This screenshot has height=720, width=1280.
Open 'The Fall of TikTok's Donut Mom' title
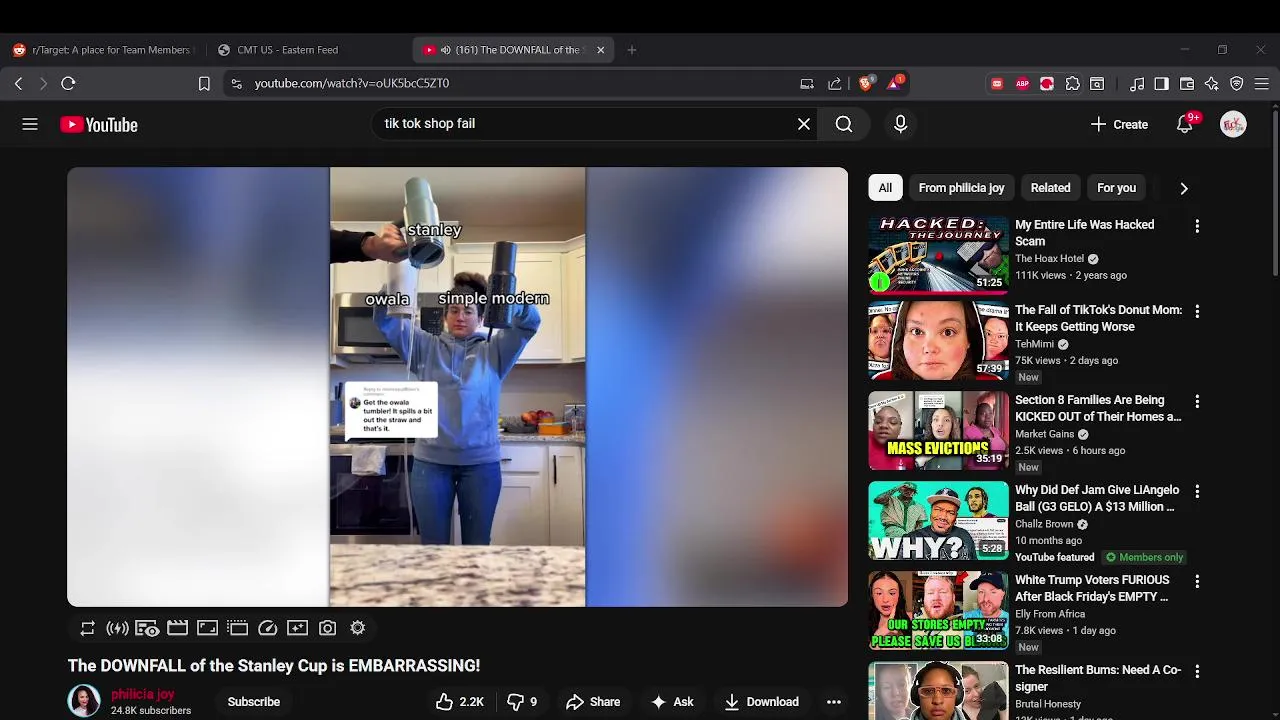click(x=1098, y=318)
